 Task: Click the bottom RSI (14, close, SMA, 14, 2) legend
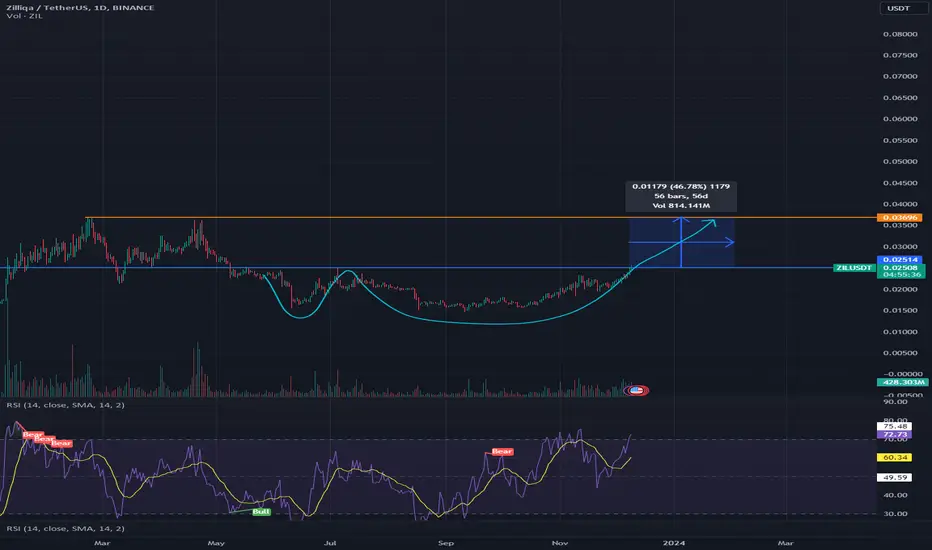[x=65, y=529]
